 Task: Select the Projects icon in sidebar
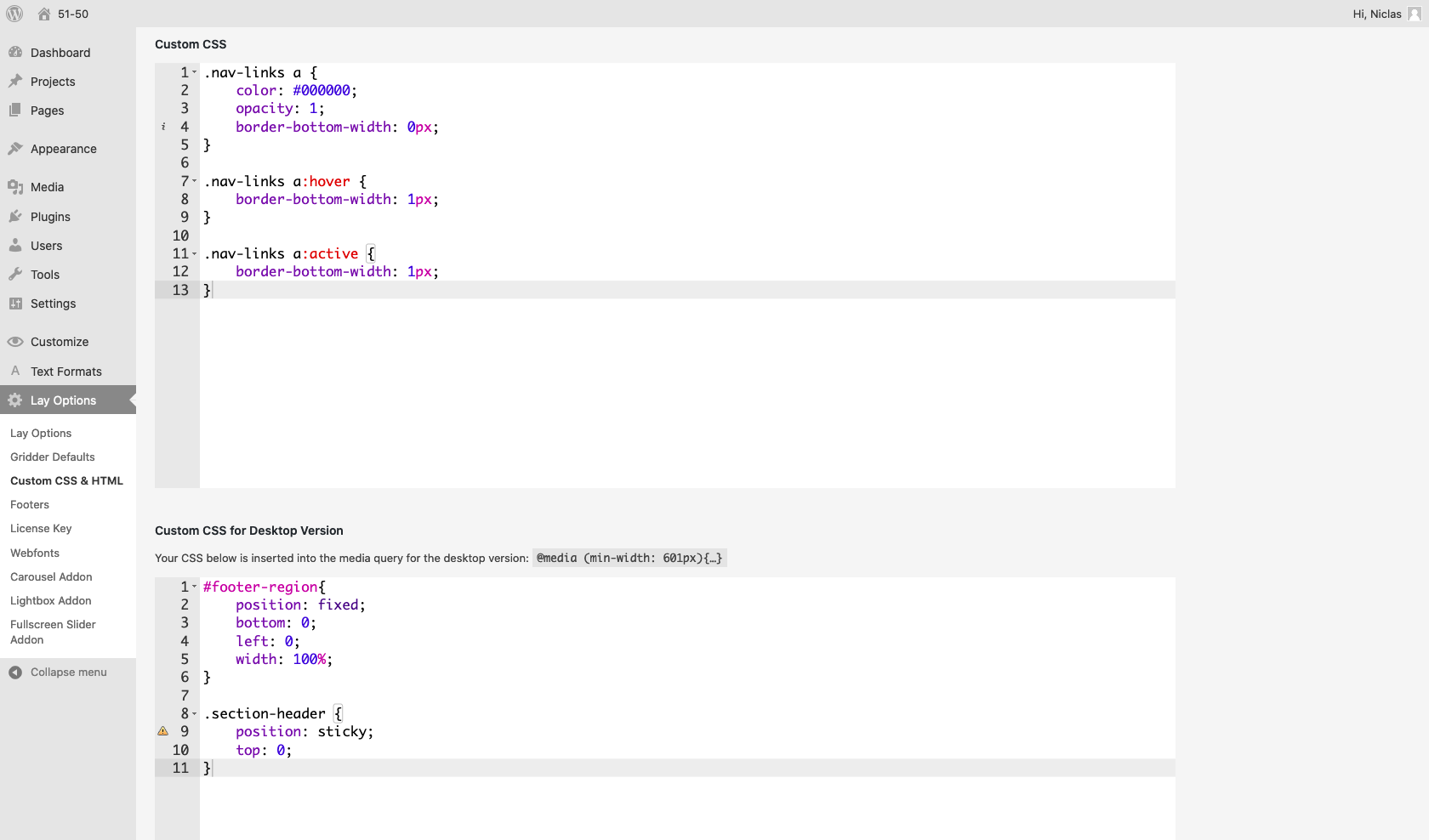[x=16, y=81]
